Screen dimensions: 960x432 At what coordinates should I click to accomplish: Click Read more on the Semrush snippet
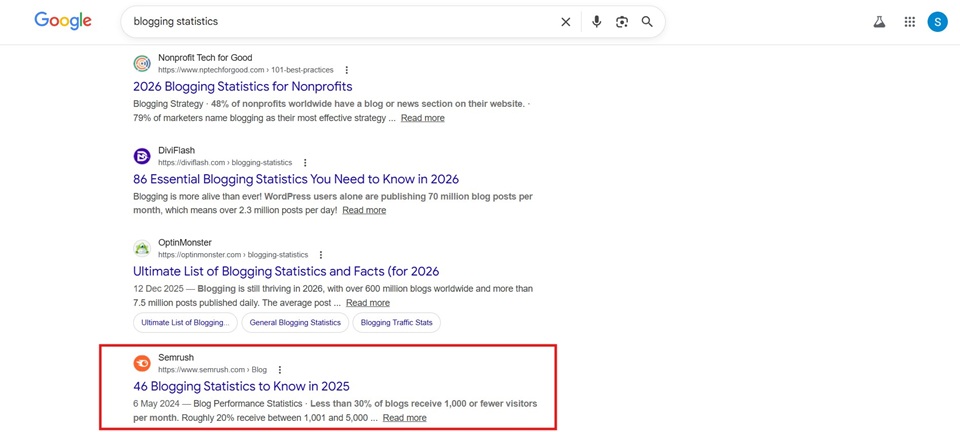(404, 418)
